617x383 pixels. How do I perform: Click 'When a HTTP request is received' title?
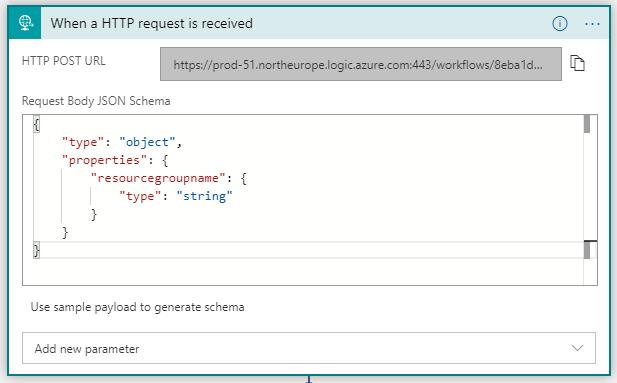(151, 23)
